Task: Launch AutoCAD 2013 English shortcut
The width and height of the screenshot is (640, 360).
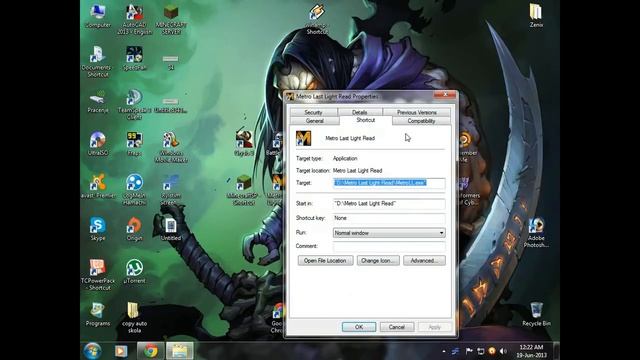Action: click(134, 19)
